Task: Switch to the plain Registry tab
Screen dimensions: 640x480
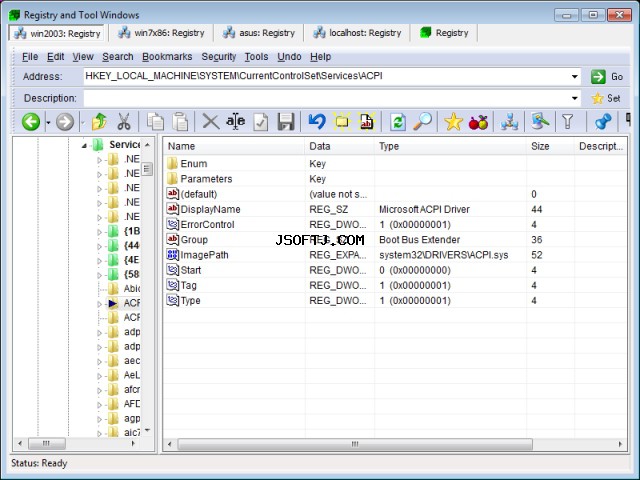Action: (x=444, y=33)
